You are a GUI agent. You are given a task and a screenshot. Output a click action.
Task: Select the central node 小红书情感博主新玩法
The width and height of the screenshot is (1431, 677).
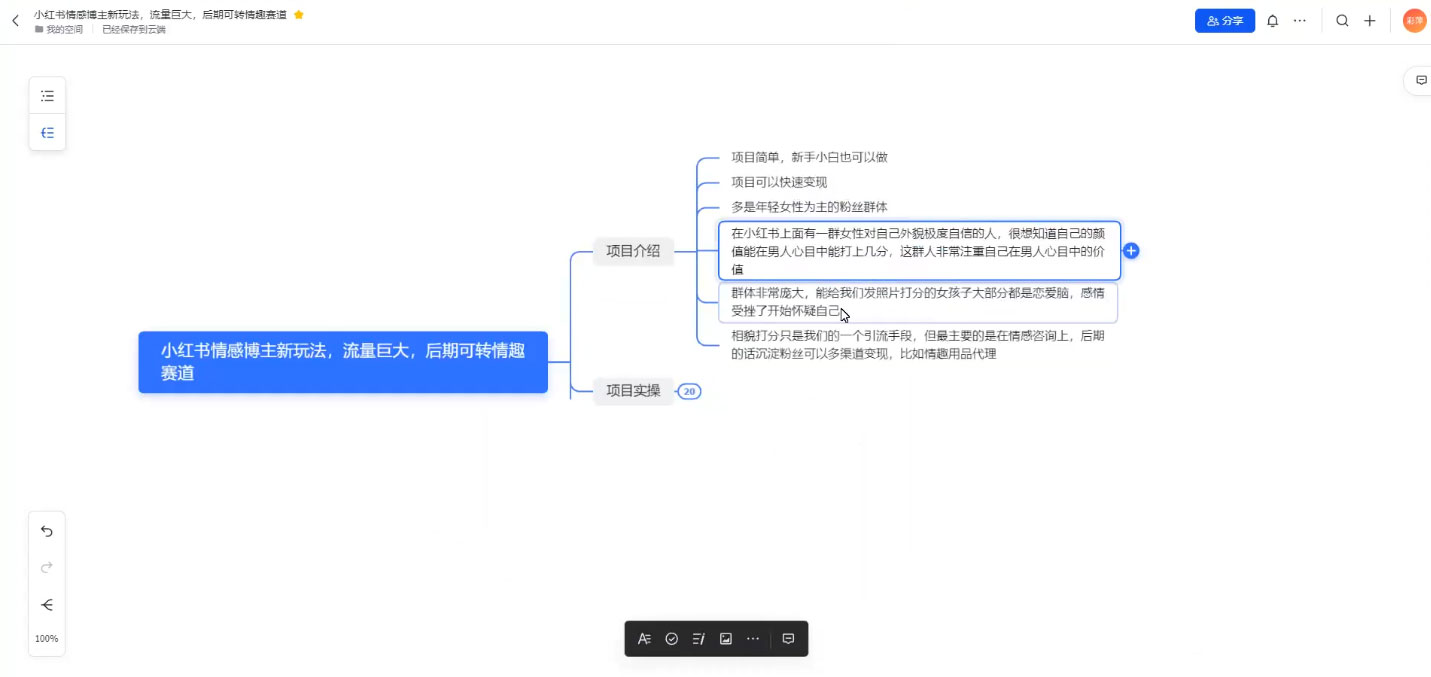coord(343,362)
